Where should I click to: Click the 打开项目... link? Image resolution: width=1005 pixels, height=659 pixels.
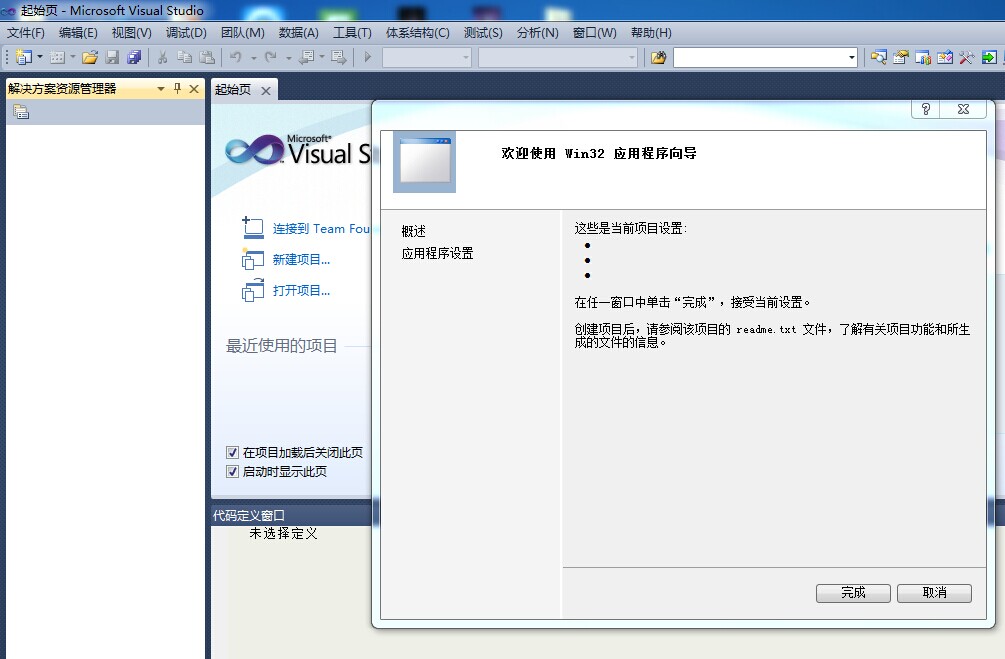click(x=301, y=290)
